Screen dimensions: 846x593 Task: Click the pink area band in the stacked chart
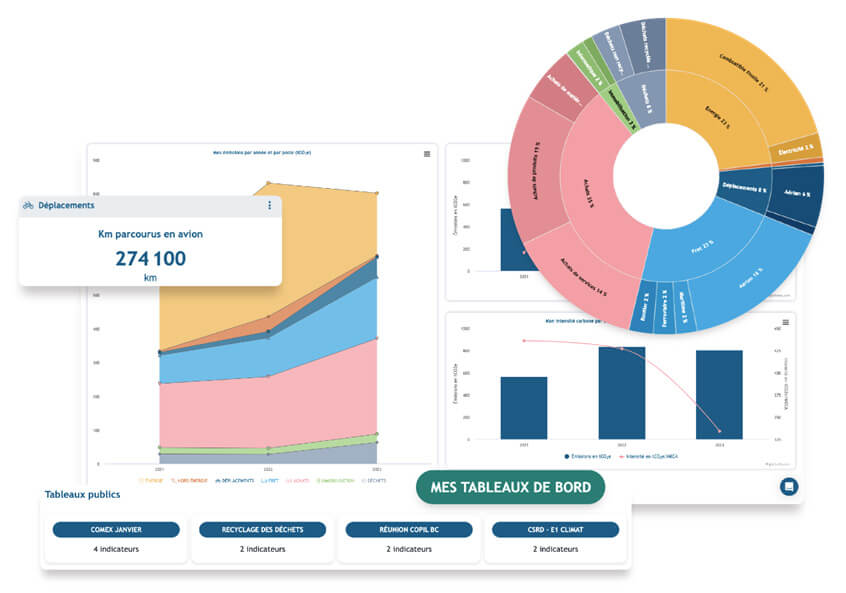pos(270,410)
